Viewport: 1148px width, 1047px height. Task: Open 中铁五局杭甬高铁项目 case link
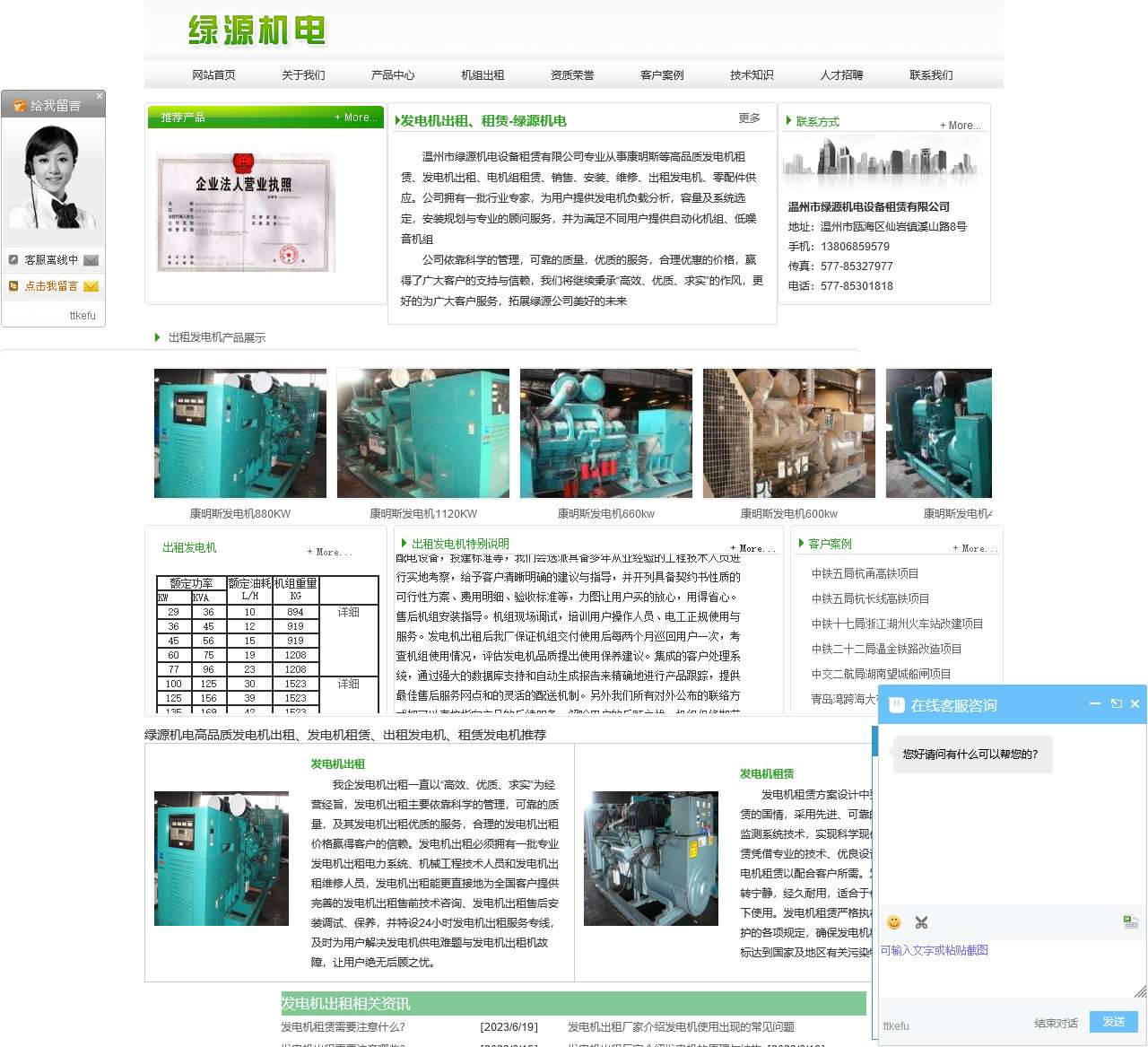click(865, 573)
